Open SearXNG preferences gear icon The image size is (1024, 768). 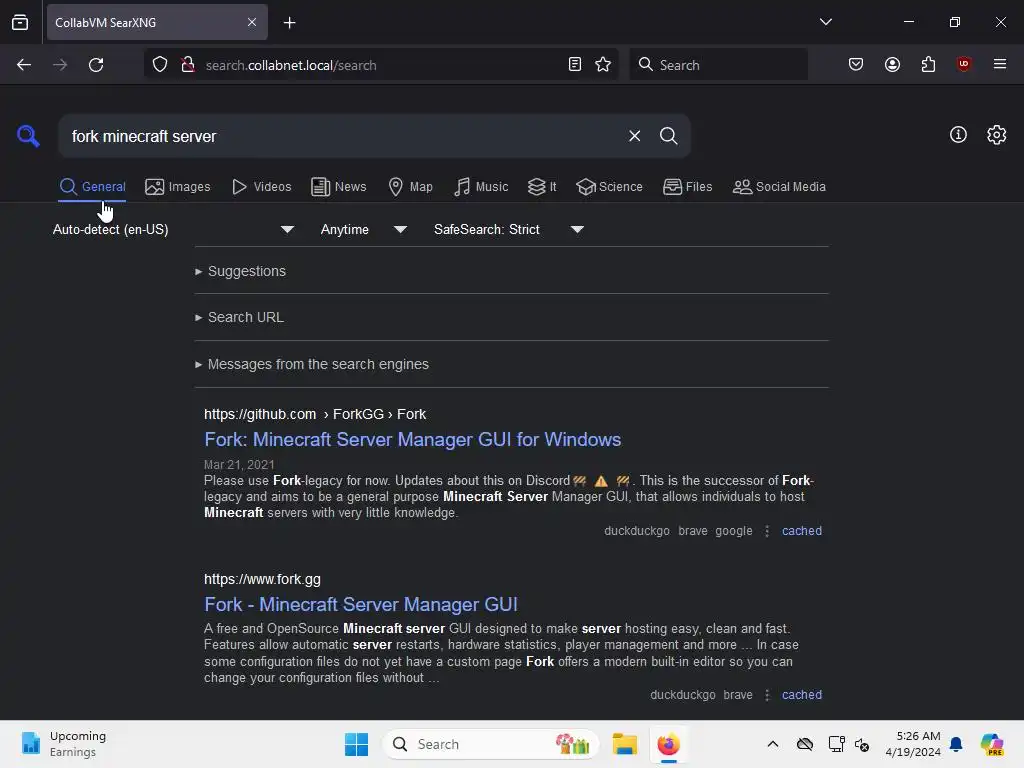tap(996, 135)
